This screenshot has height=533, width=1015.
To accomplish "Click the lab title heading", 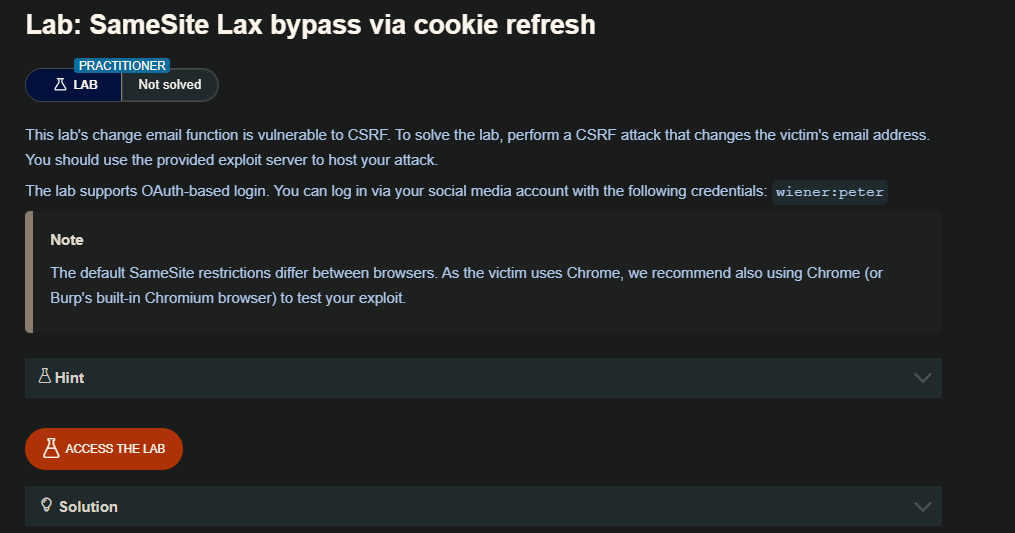I will pos(310,24).
